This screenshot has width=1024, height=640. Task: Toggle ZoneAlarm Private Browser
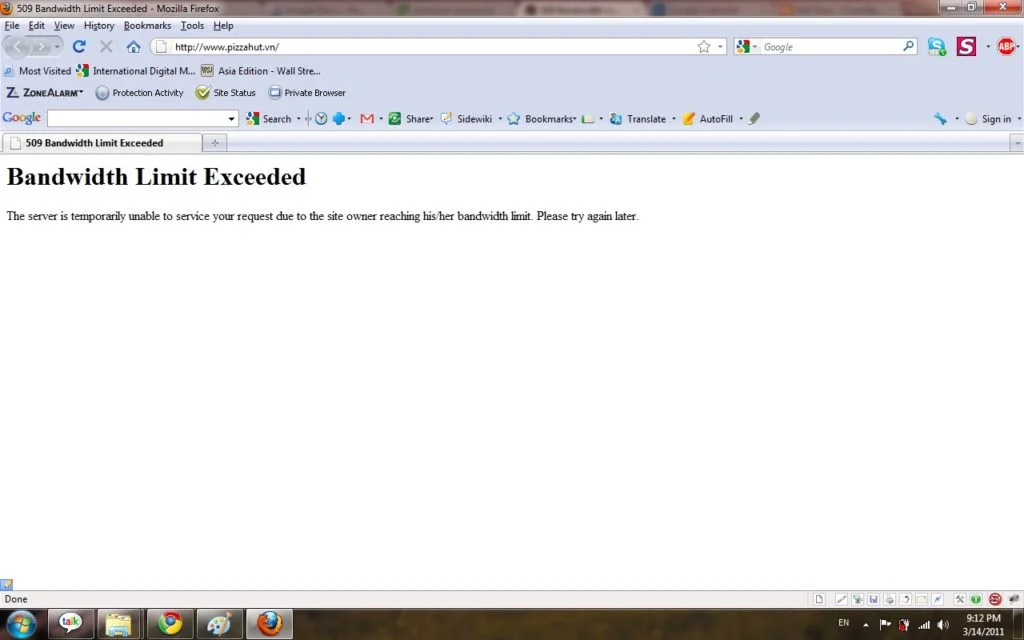click(307, 93)
